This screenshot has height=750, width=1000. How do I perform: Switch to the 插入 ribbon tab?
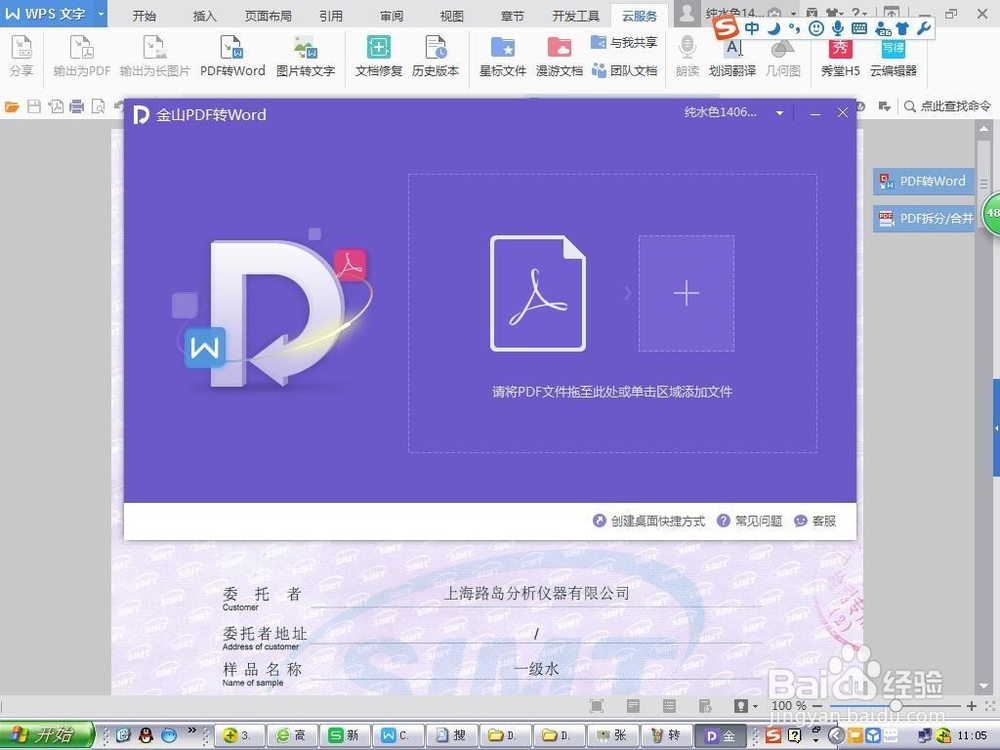205,15
